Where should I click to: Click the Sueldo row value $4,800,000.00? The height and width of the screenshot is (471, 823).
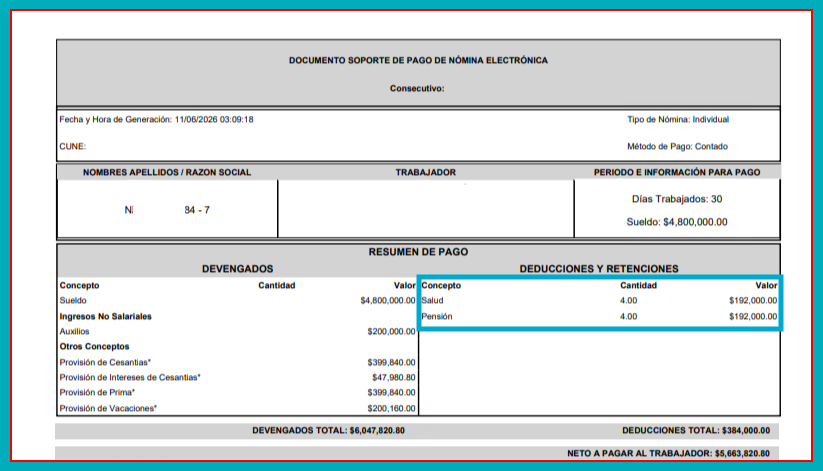pos(388,300)
